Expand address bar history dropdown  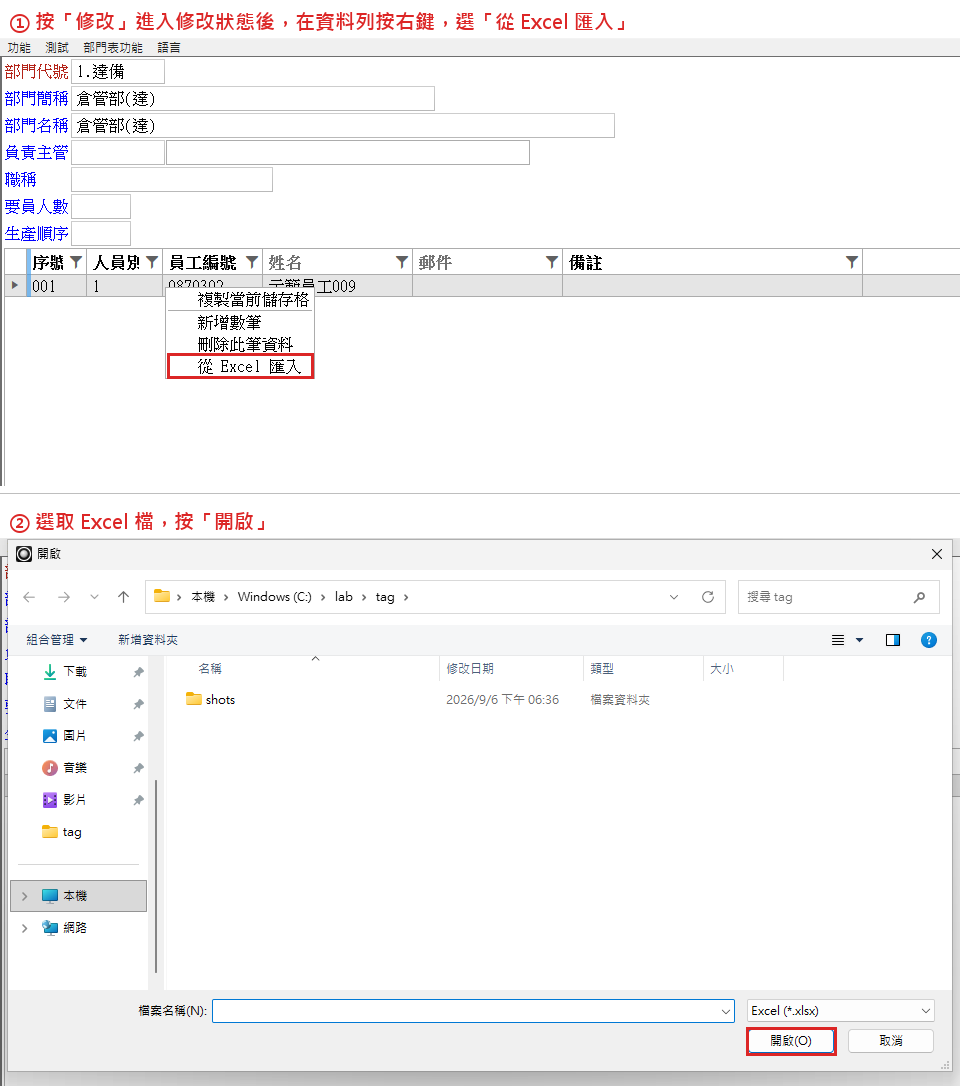click(x=674, y=597)
